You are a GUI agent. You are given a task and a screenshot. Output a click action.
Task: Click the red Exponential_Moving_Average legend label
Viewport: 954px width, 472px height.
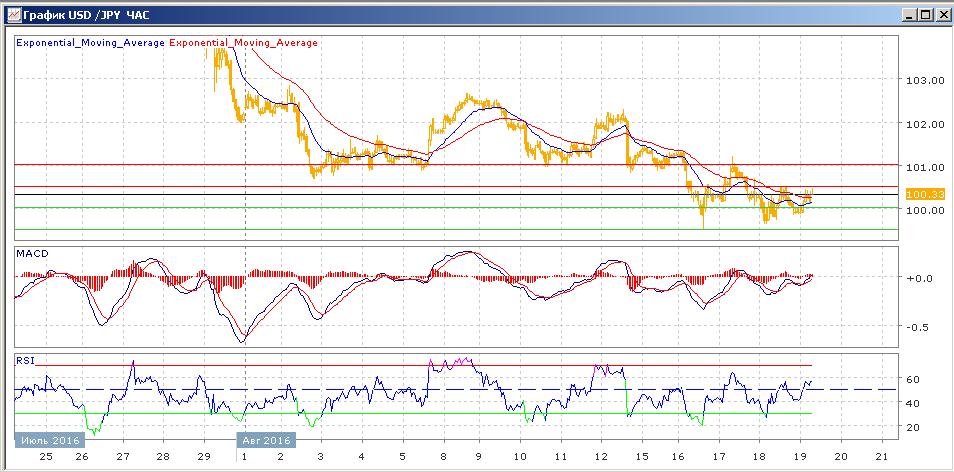pos(245,43)
